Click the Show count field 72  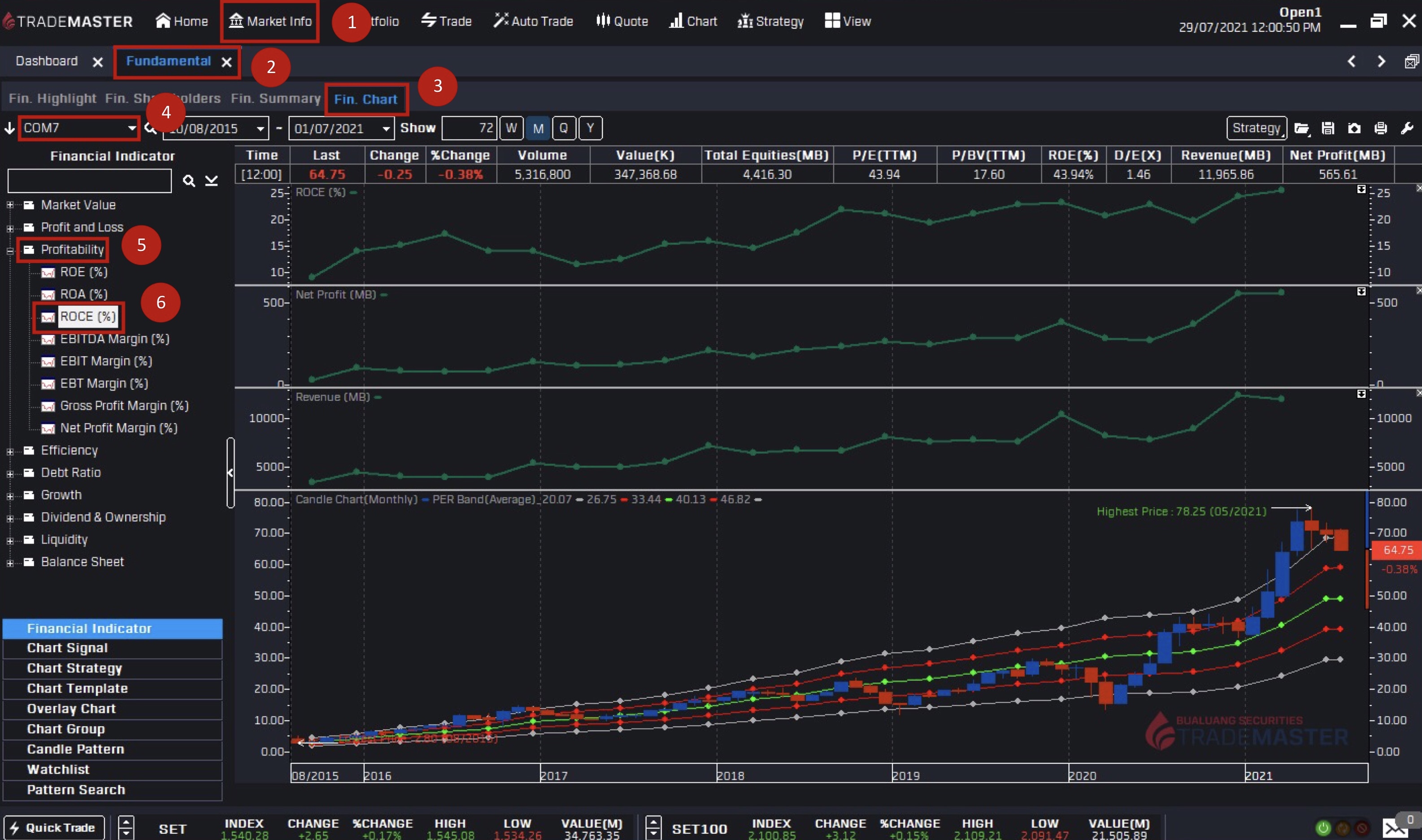point(469,128)
